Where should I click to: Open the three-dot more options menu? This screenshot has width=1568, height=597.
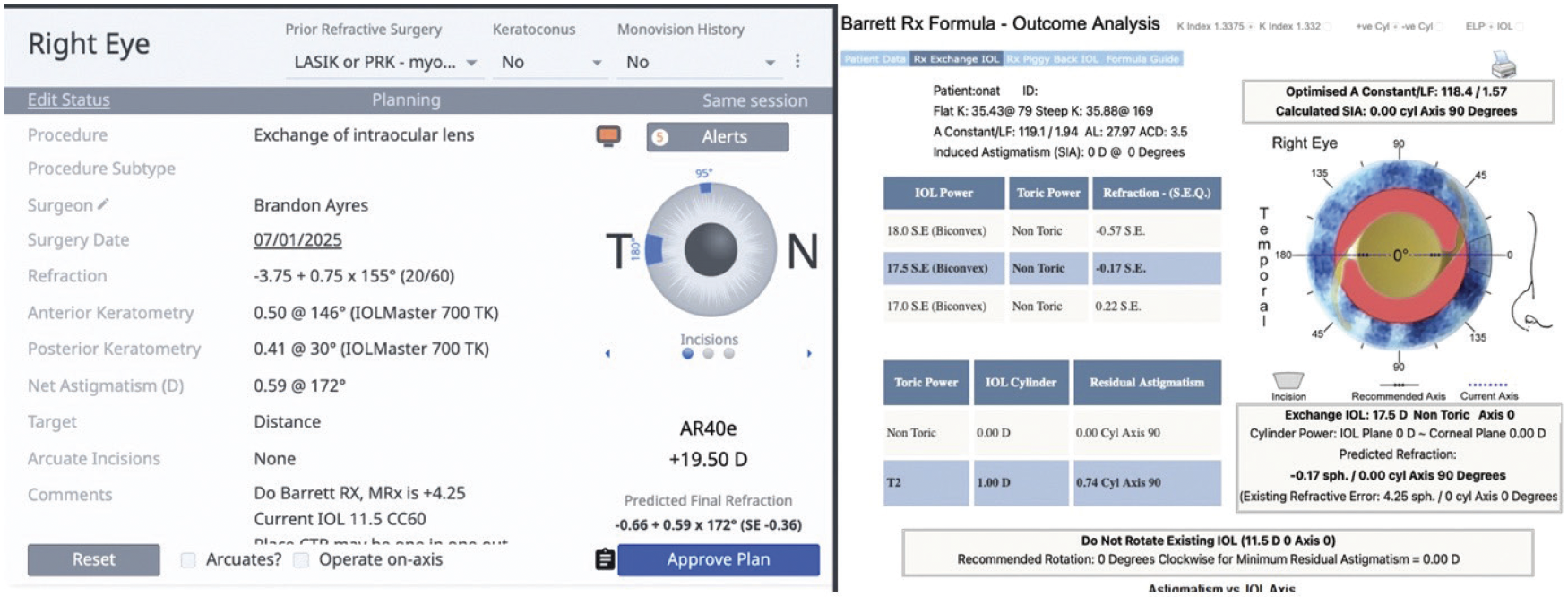pos(797,61)
